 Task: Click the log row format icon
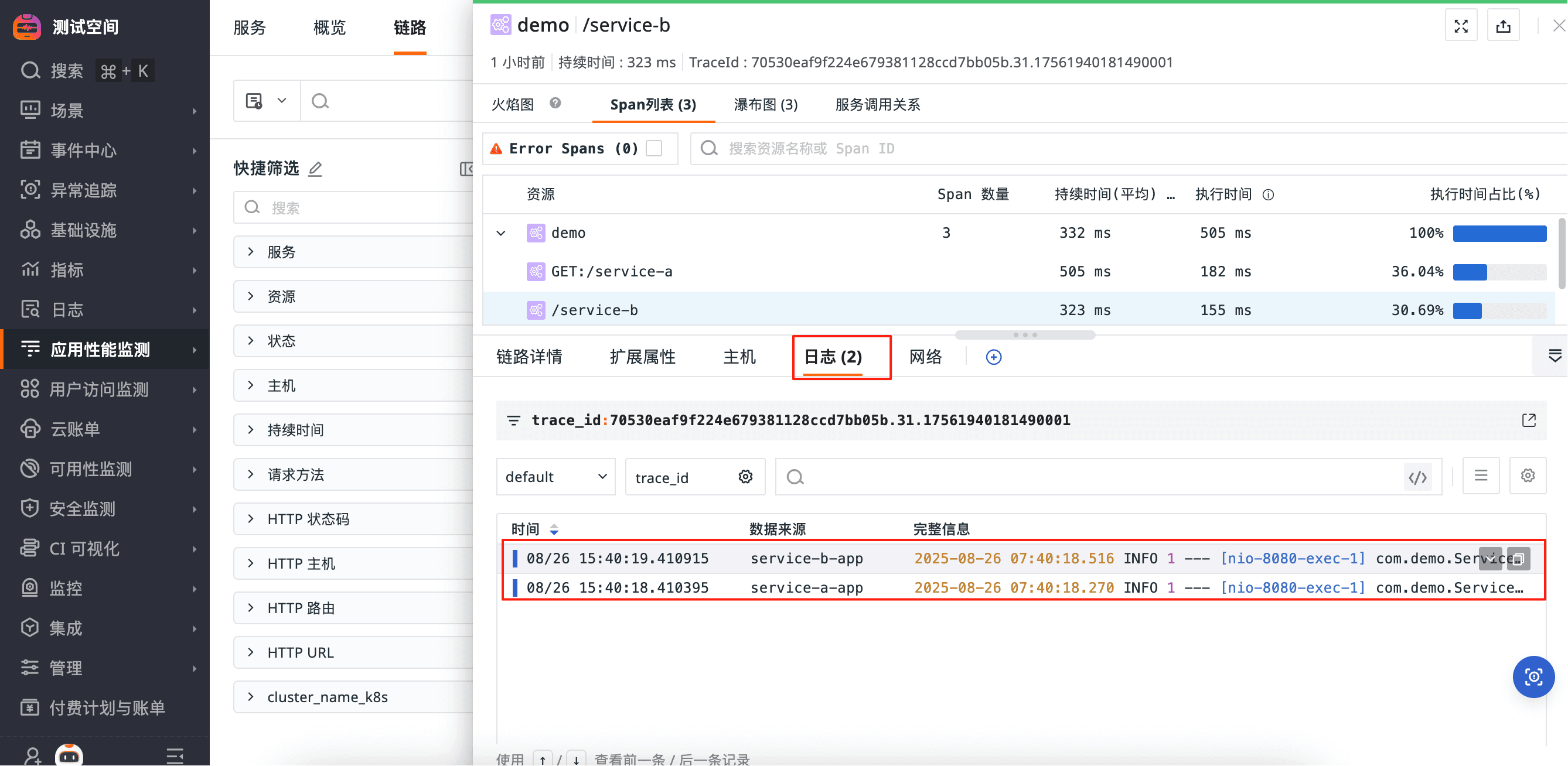[x=1480, y=476]
